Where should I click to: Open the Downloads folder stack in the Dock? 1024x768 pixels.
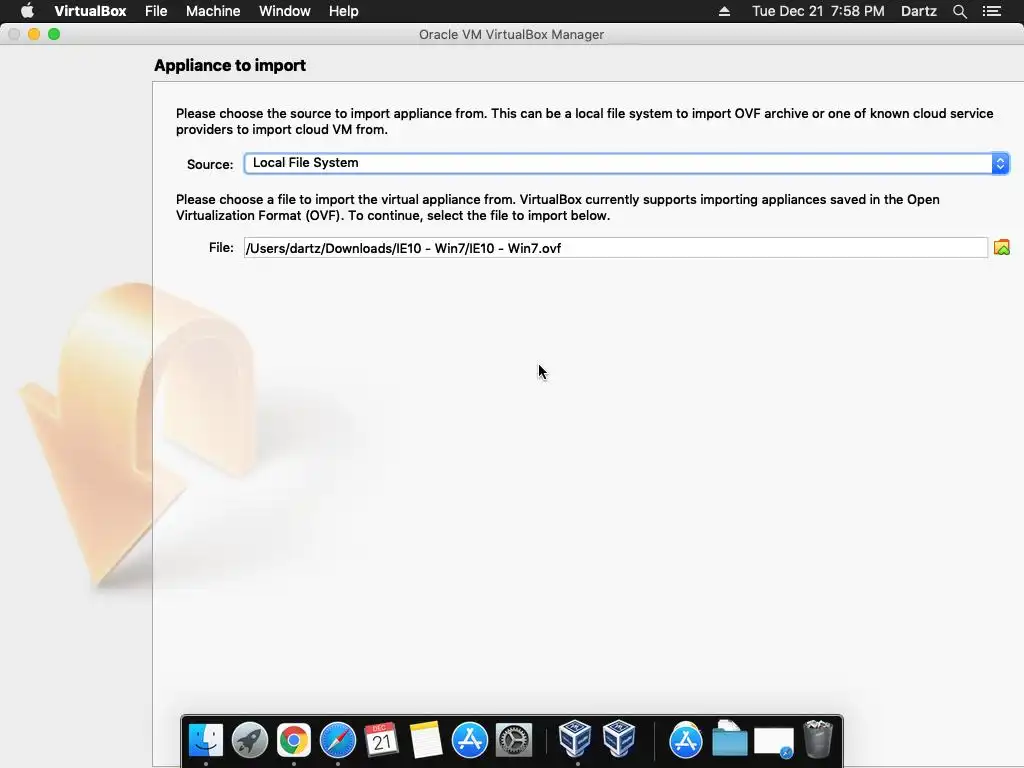pos(729,739)
